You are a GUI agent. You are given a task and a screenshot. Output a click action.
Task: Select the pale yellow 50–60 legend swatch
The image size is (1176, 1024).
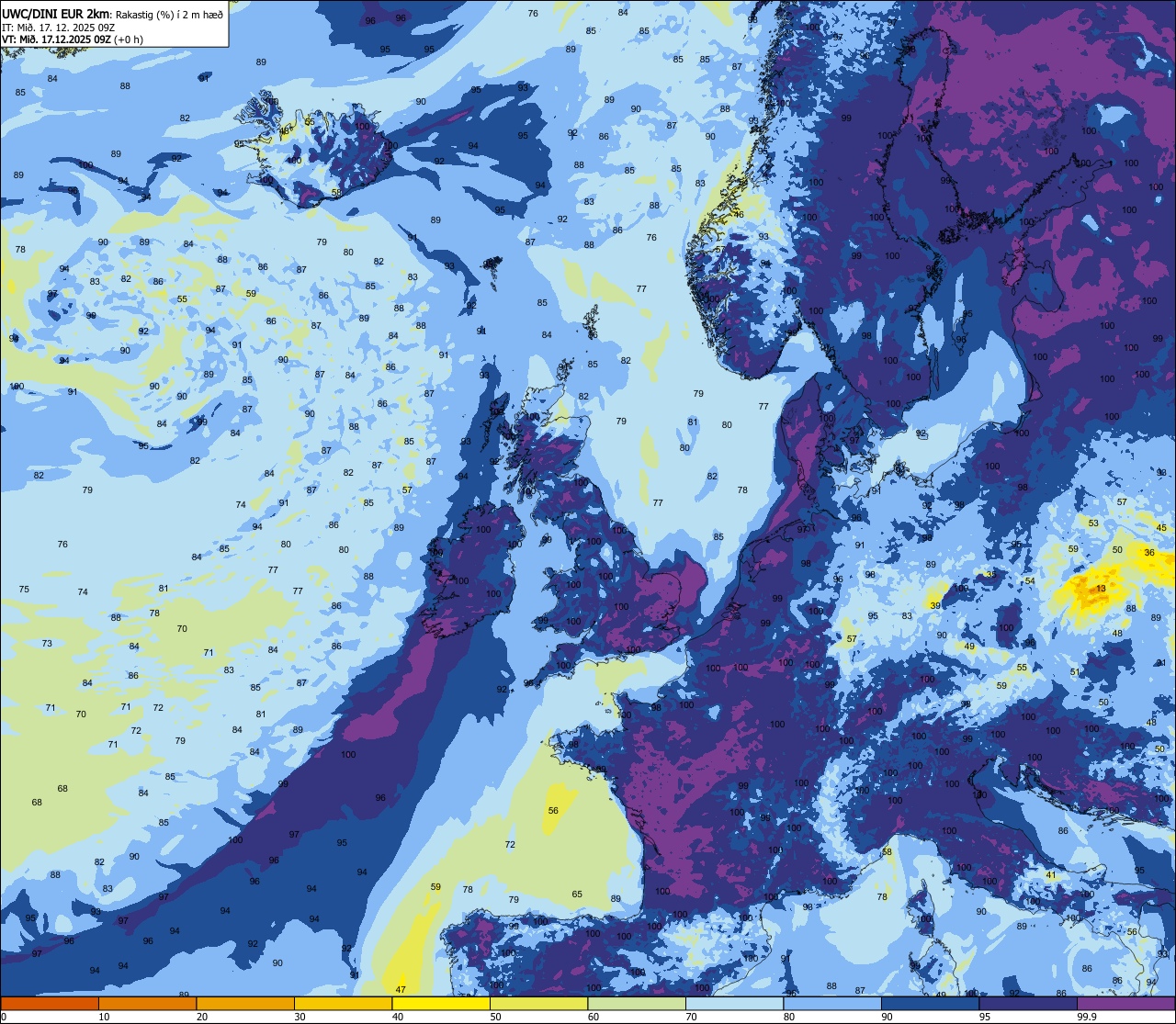(538, 1003)
